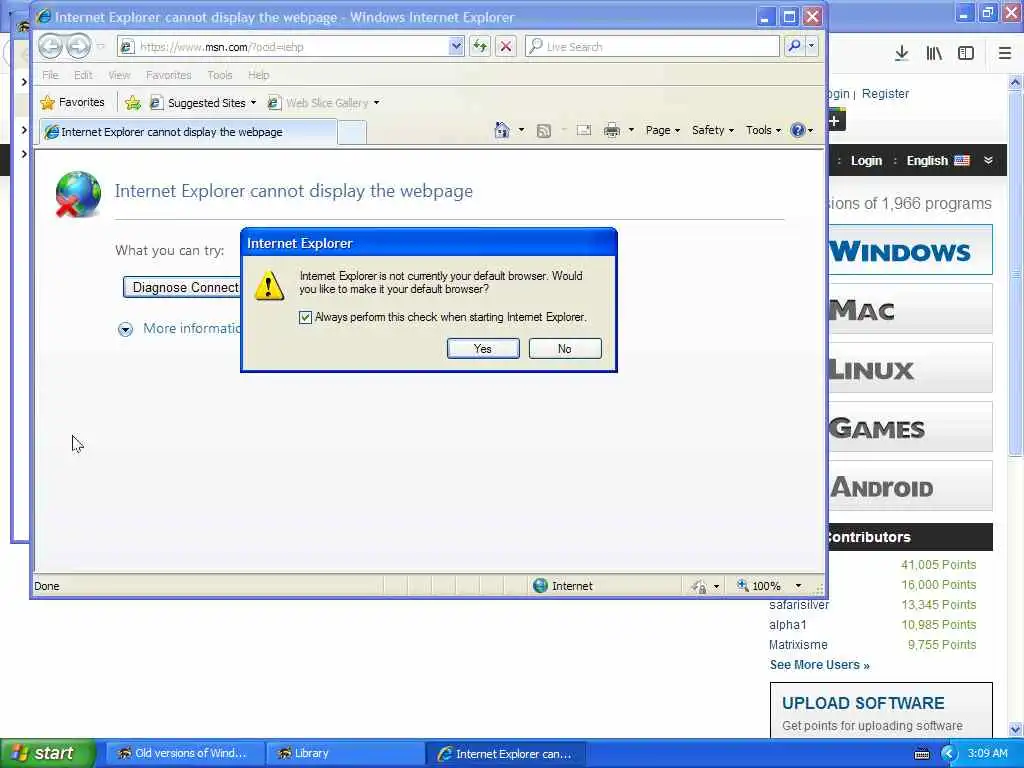
Task: Click the Read Mail icon in command bar
Action: [584, 130]
